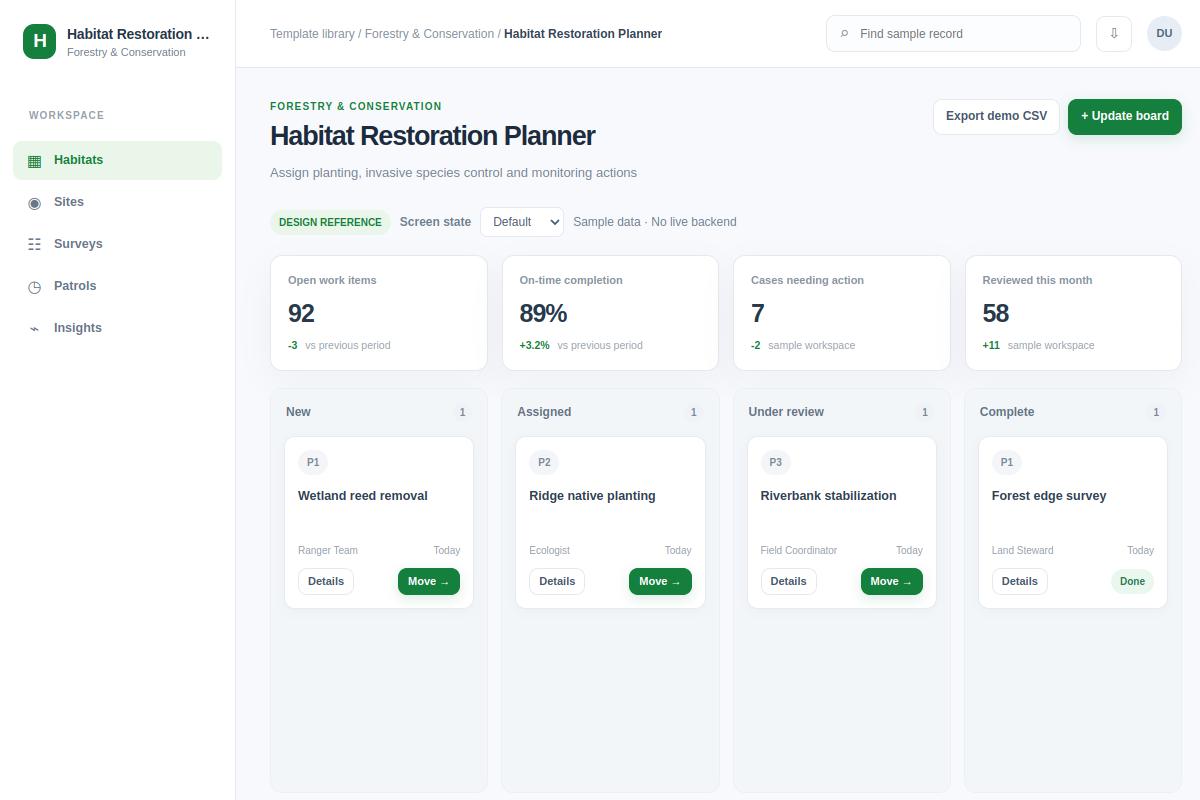Screen dimensions: 1200x800
Task: Click the green H app logo
Action: click(39, 41)
